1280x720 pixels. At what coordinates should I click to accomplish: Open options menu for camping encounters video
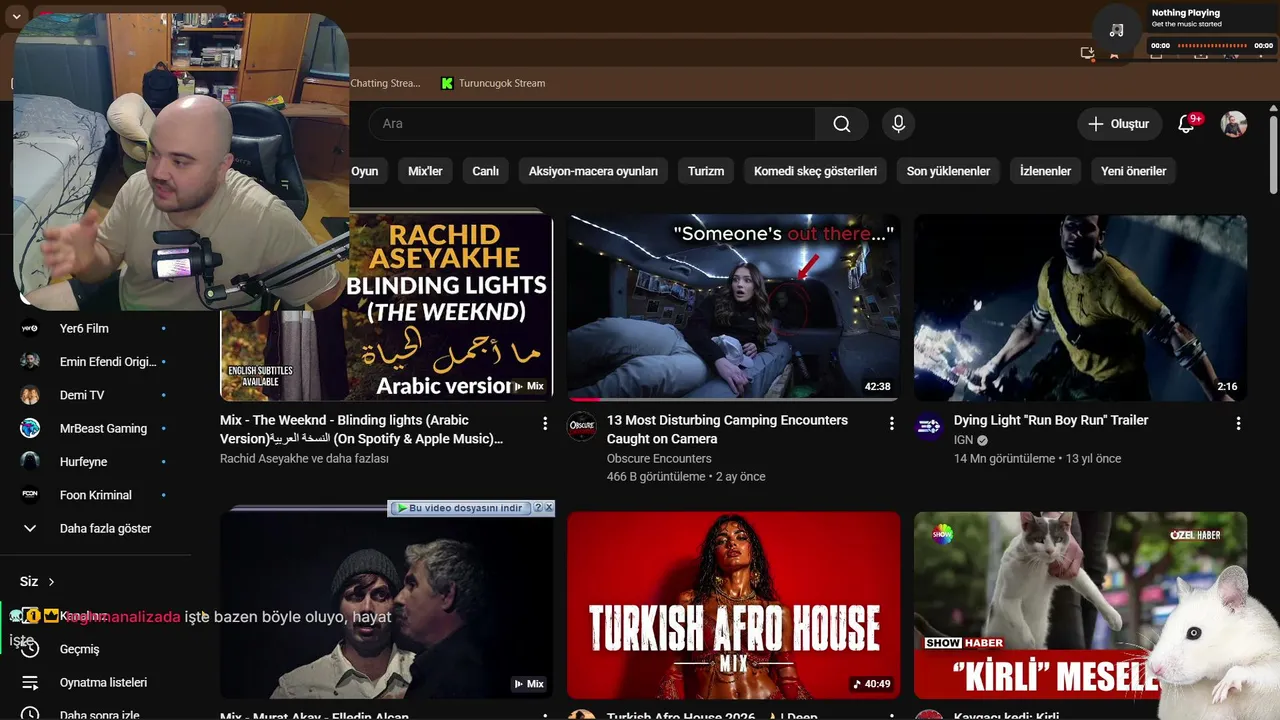[x=892, y=424]
